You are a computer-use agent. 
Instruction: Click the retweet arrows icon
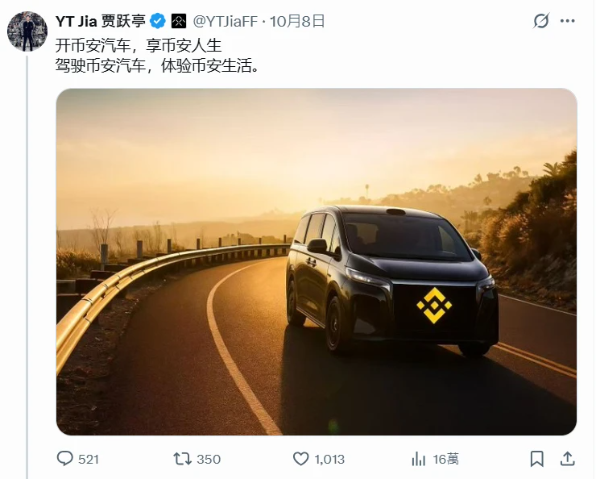(x=182, y=459)
